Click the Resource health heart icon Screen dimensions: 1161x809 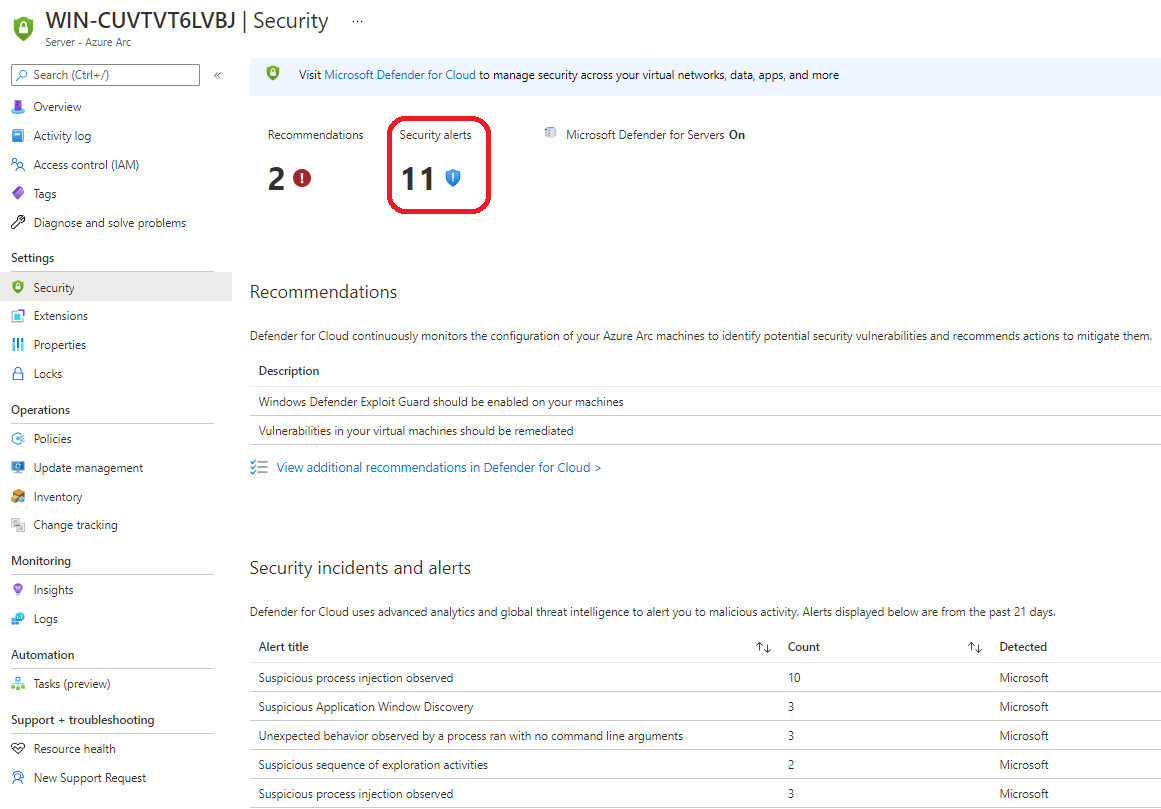pyautogui.click(x=18, y=749)
